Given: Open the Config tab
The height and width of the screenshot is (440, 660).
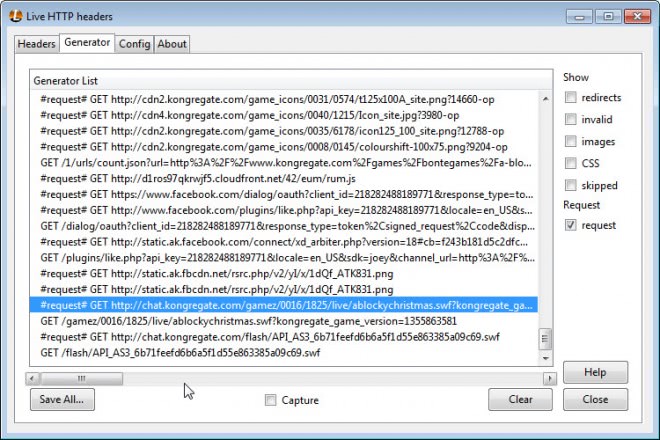Looking at the screenshot, I should (134, 44).
